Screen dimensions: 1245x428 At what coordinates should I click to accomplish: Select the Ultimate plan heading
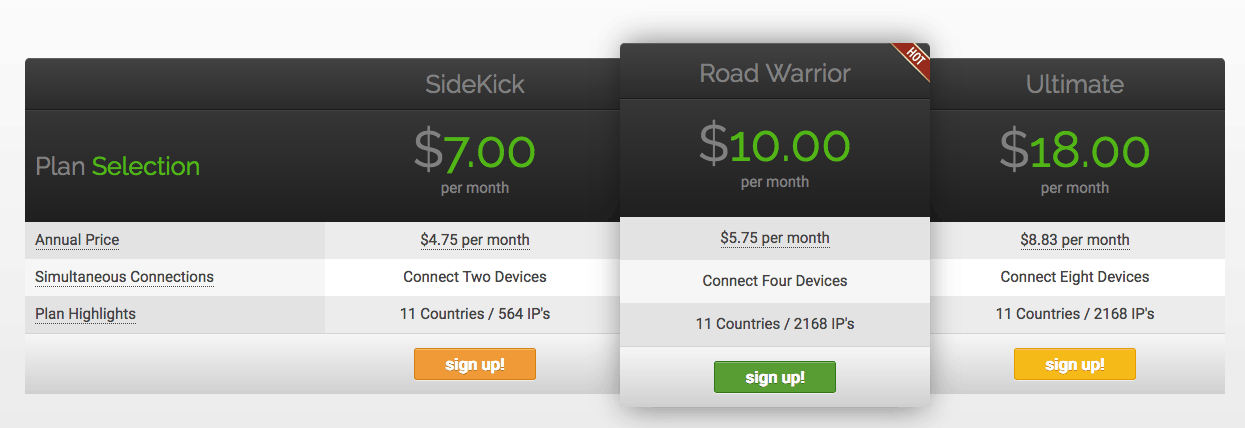pos(1075,85)
